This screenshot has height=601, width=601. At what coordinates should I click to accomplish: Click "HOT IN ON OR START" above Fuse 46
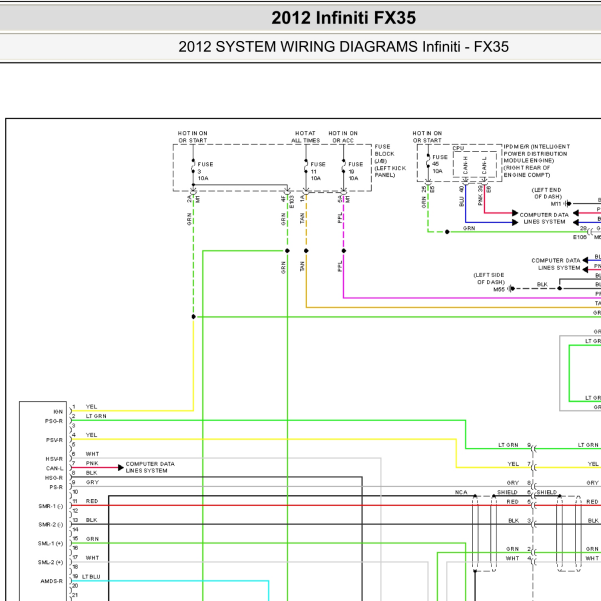coord(427,137)
